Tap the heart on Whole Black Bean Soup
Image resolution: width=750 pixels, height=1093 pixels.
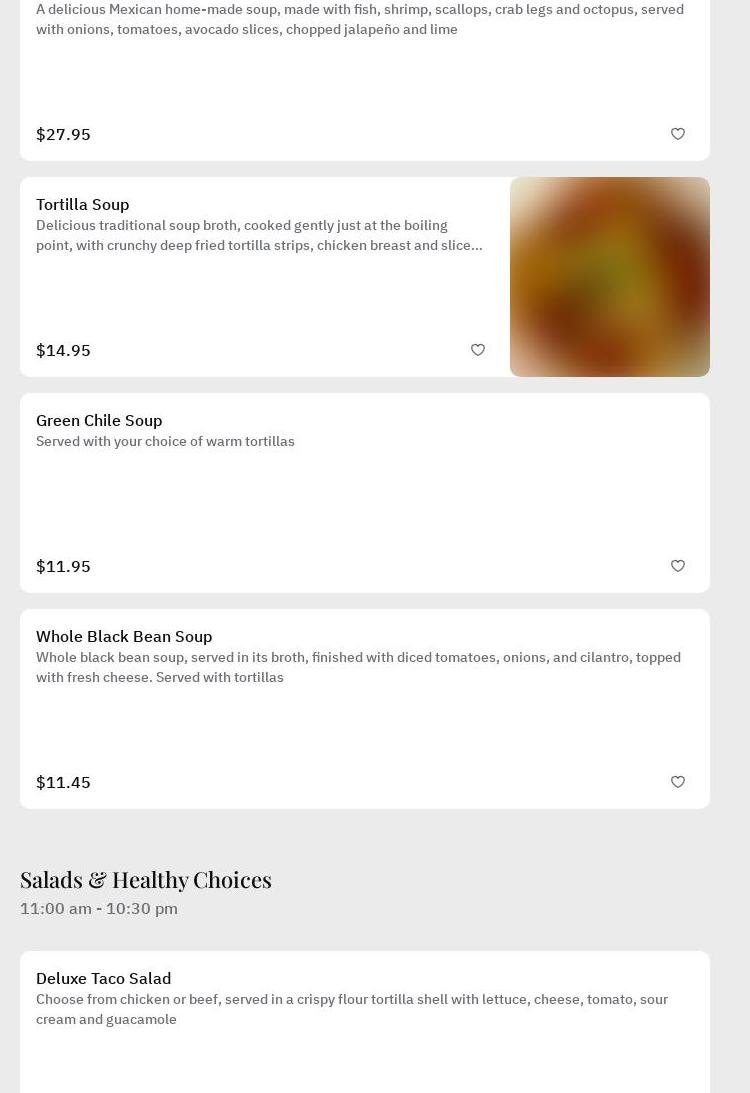tap(678, 782)
